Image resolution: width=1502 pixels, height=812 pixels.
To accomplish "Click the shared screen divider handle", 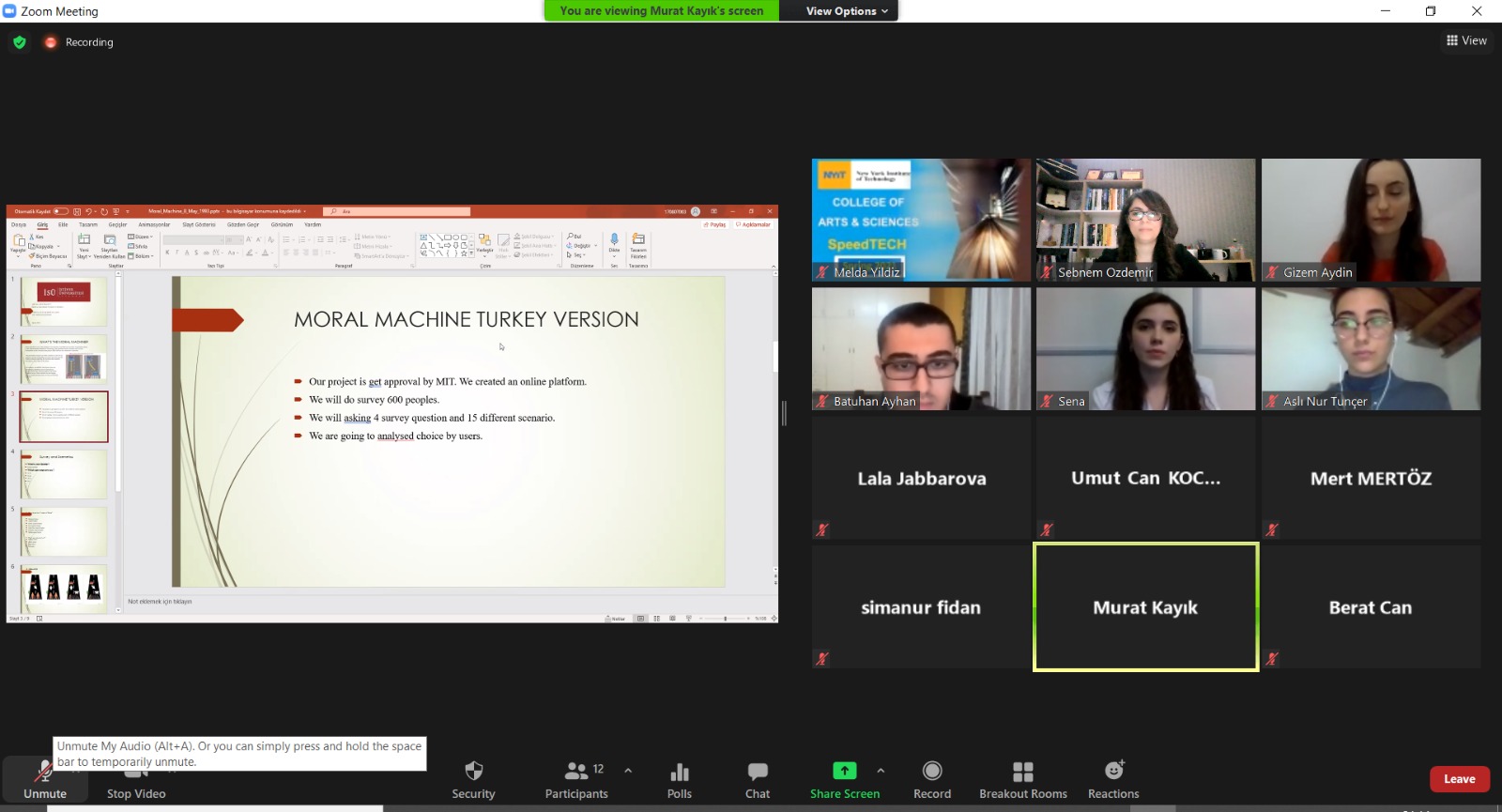I will pos(784,413).
